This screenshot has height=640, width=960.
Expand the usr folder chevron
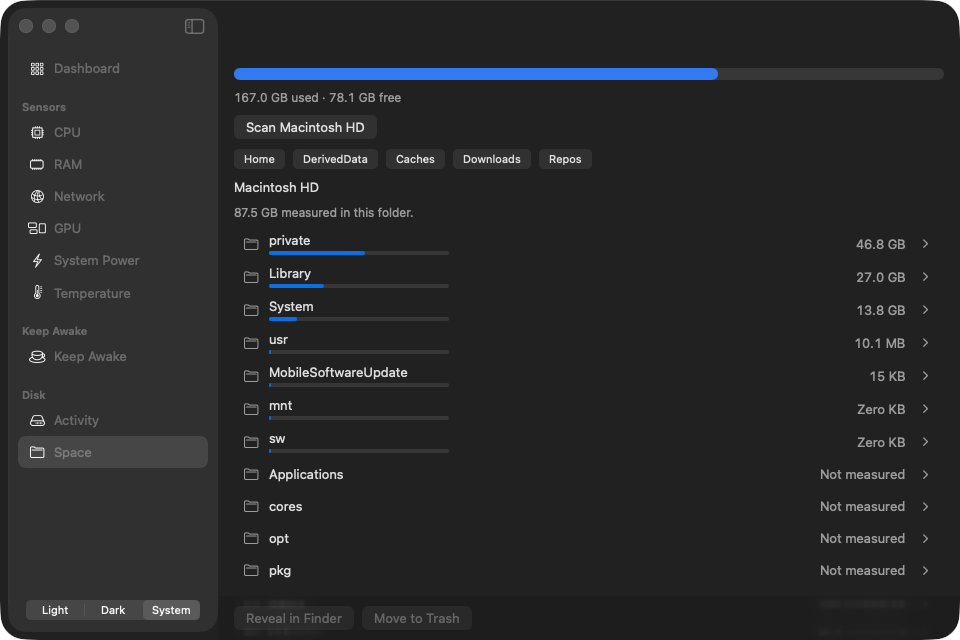pos(925,343)
